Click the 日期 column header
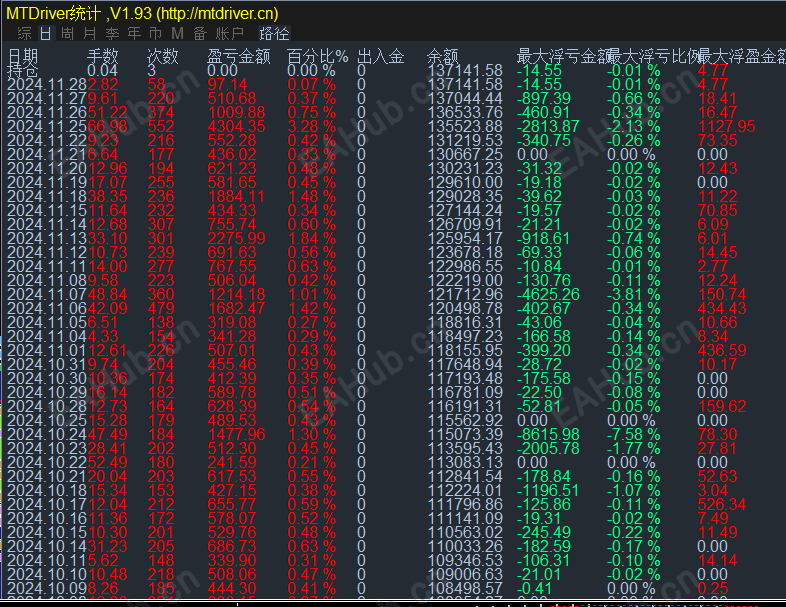Image resolution: width=786 pixels, height=607 pixels. point(23,56)
